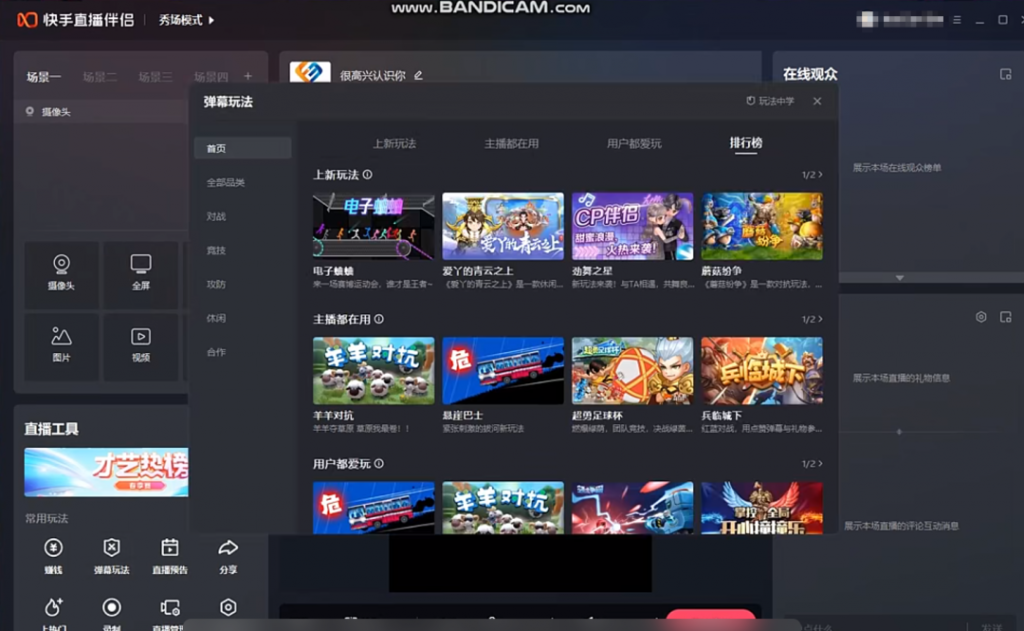Viewport: 1024px width, 631px height.
Task: Open the 玩法中学 learning link
Action: tap(771, 101)
